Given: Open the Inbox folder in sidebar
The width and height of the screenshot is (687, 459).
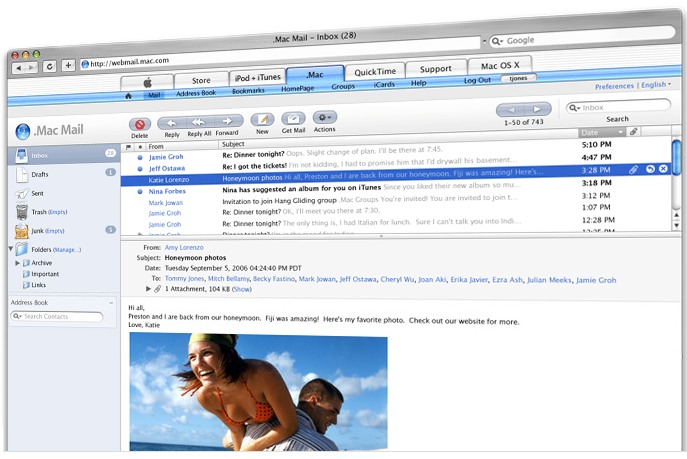Looking at the screenshot, I should tap(64, 155).
